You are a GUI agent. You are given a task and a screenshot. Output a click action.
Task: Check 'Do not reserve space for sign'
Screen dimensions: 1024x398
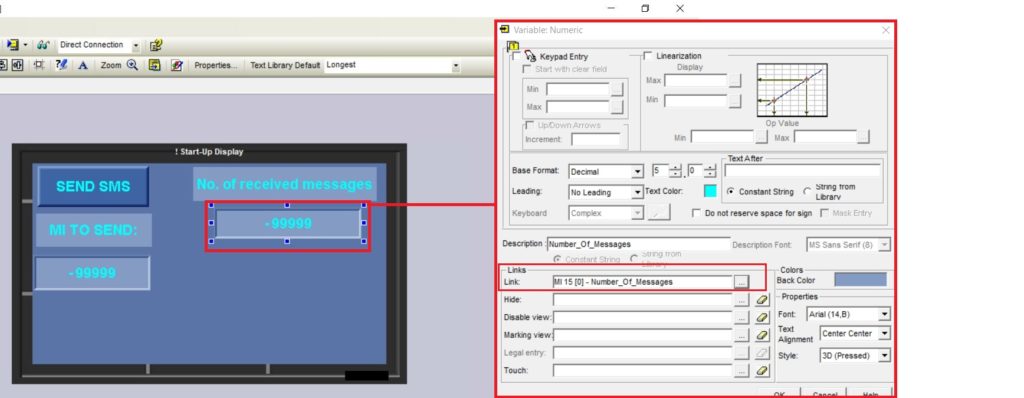click(x=696, y=213)
